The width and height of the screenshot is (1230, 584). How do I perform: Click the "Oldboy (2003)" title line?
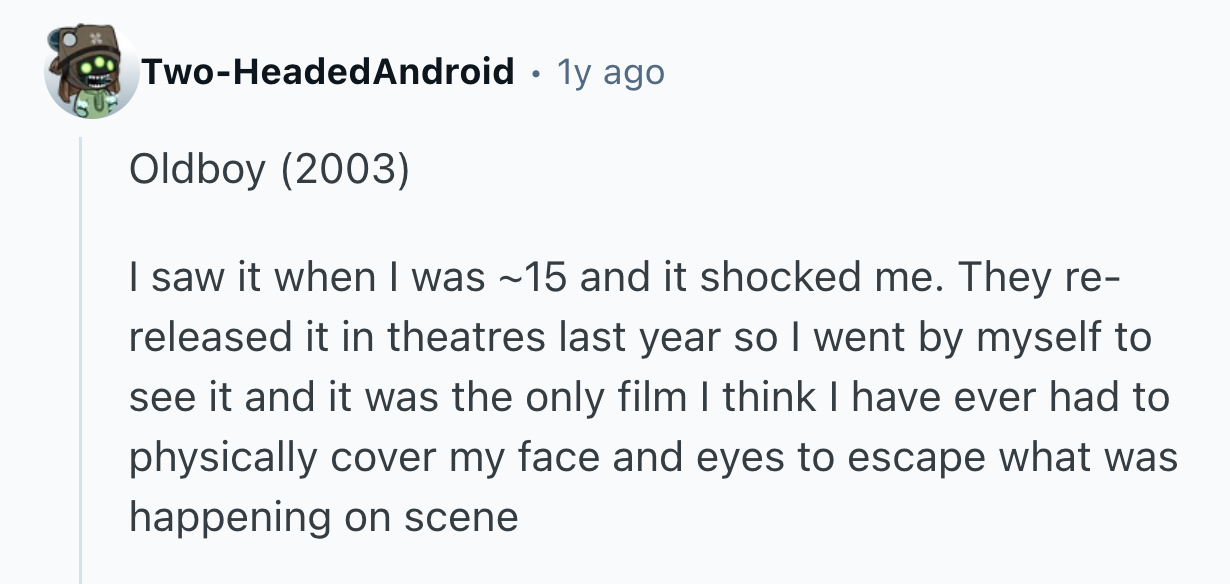point(269,171)
